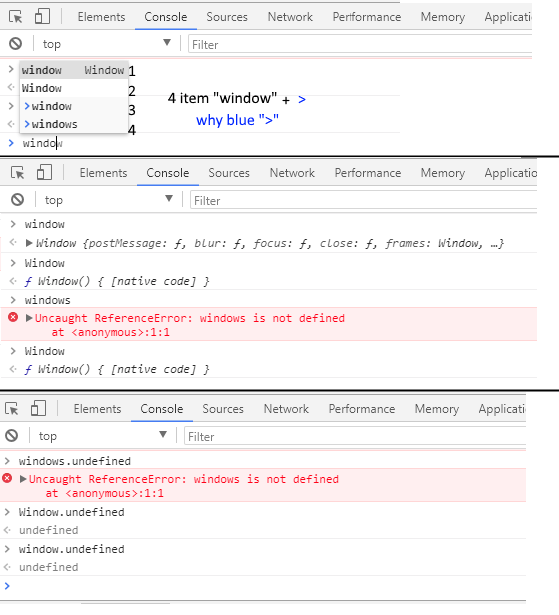The image size is (559, 615).
Task: Switch to Console tab in middle DevTools panel
Action: 168,173
